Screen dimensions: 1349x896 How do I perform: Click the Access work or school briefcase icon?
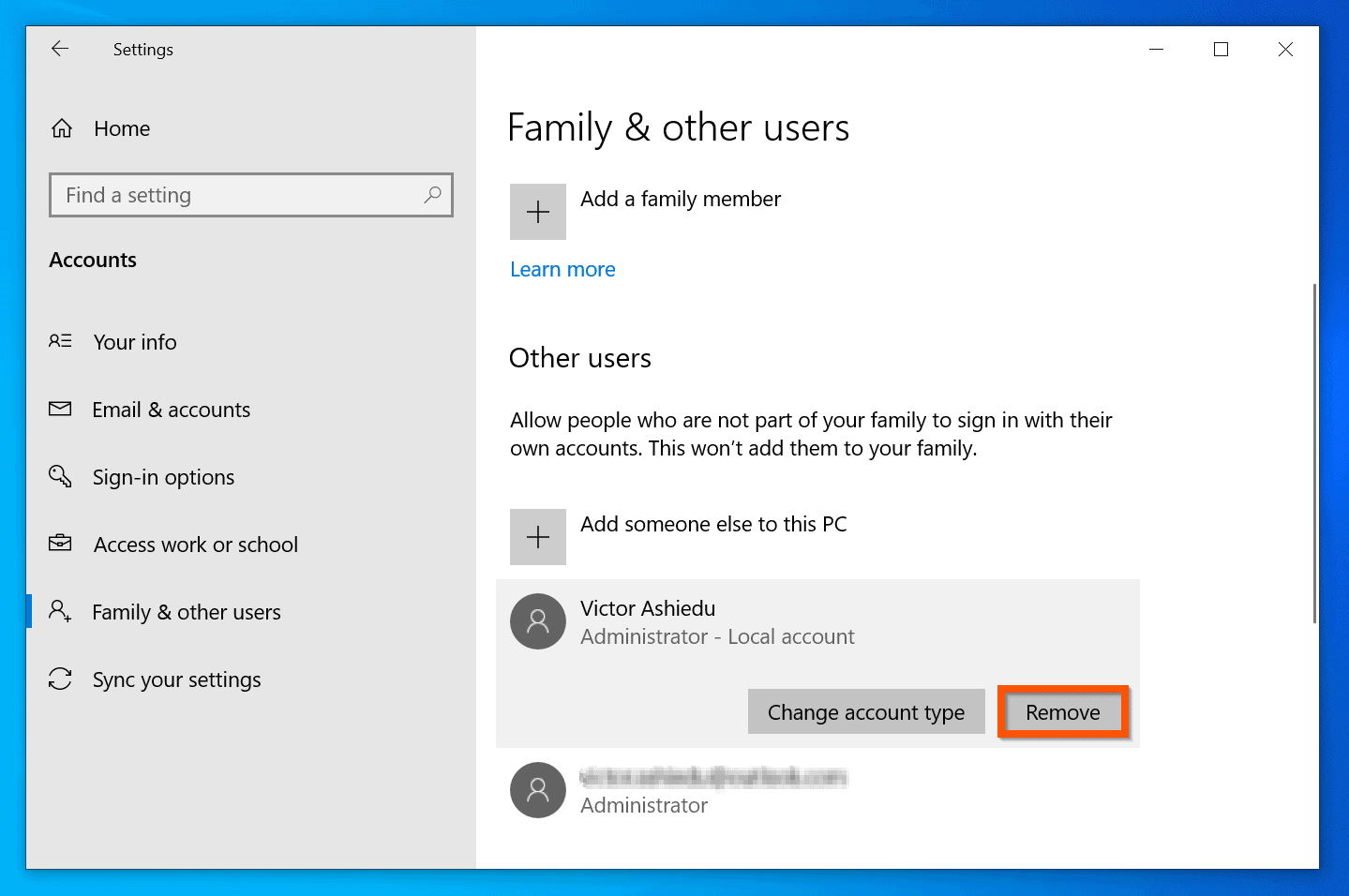(x=59, y=544)
